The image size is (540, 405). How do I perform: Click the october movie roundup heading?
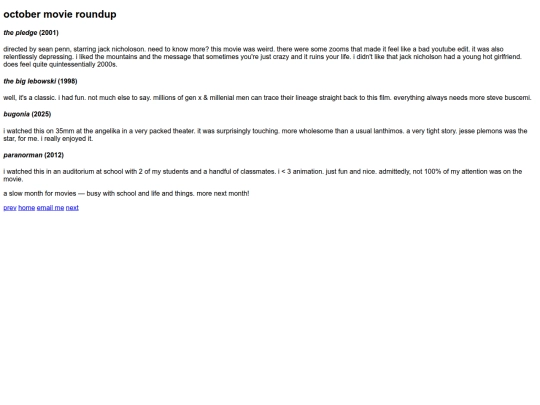[x=60, y=14]
